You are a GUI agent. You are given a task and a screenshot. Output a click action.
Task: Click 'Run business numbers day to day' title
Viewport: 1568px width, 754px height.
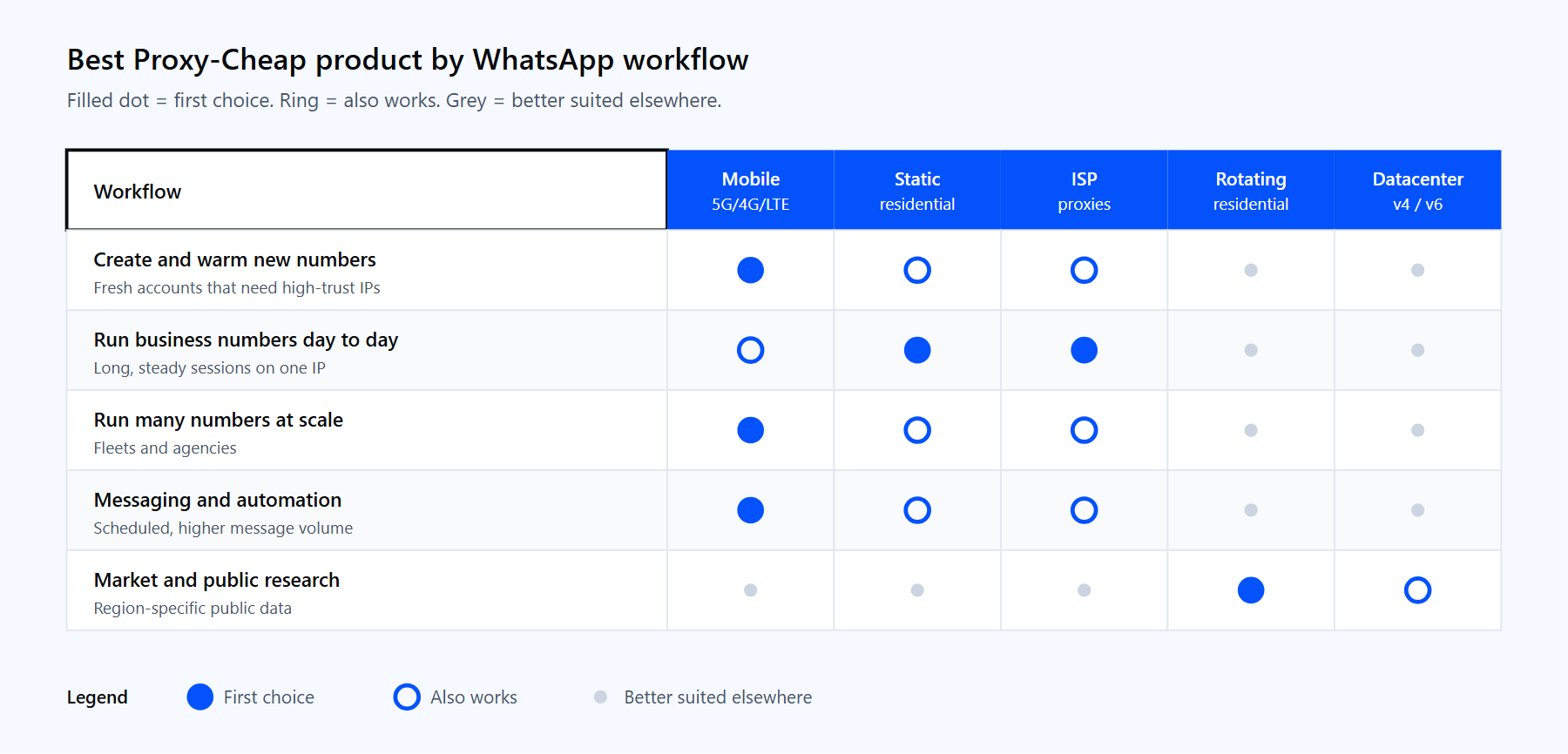click(246, 340)
